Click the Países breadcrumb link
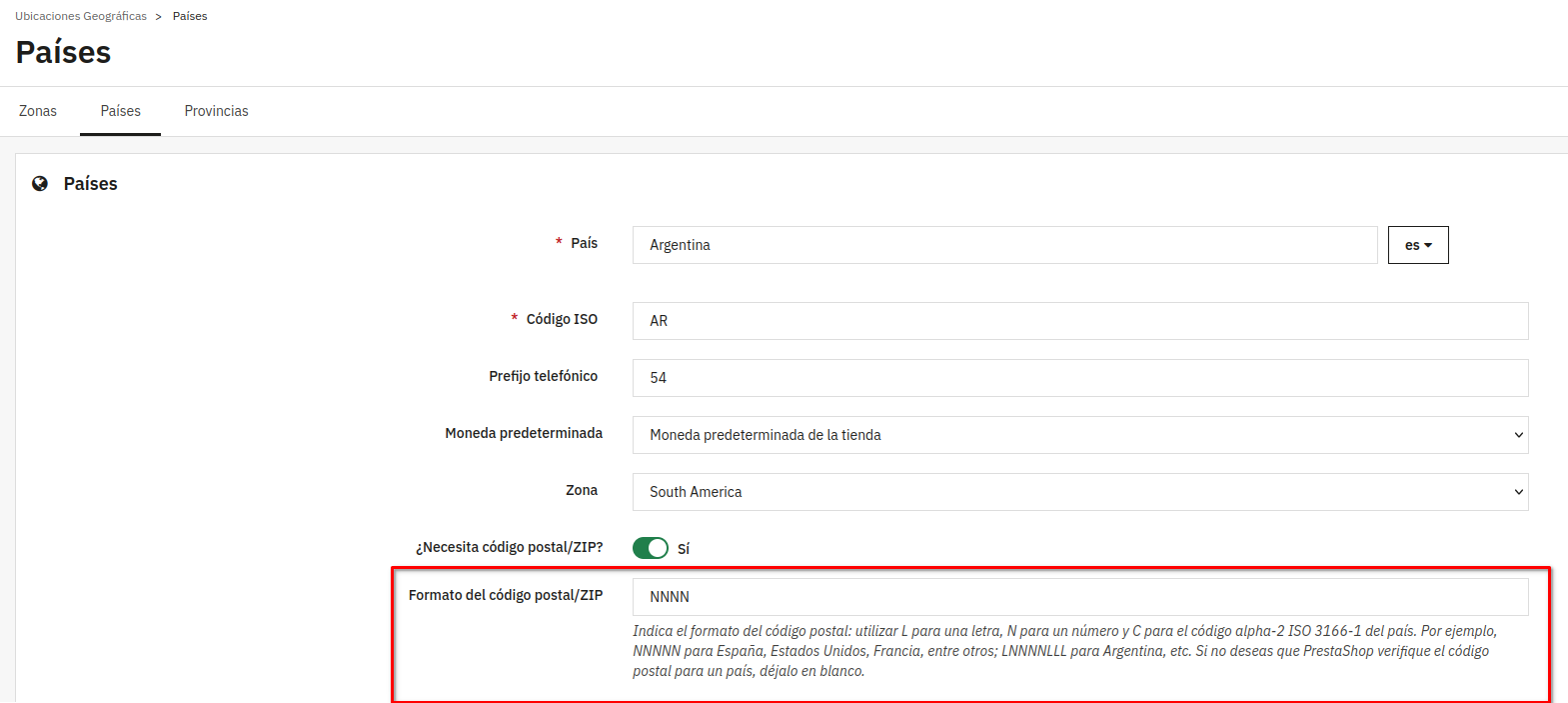Viewport: 1568px width, 703px height. pyautogui.click(x=190, y=16)
